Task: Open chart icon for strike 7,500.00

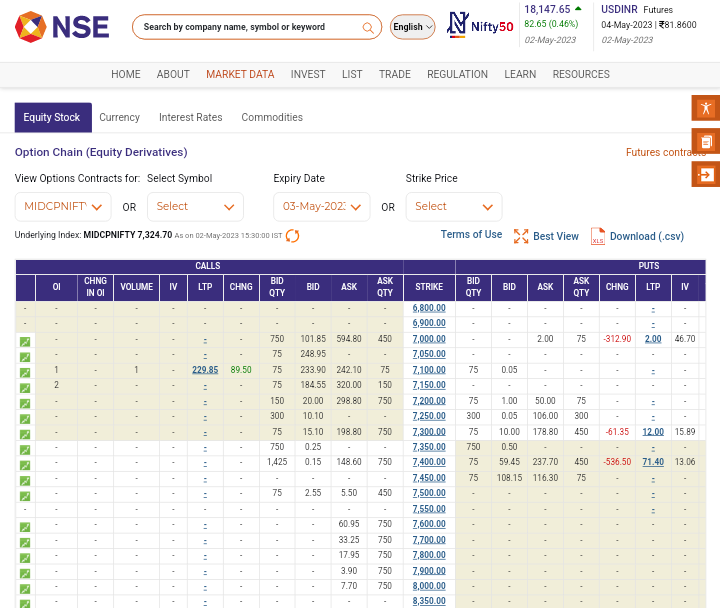Action: (25, 496)
